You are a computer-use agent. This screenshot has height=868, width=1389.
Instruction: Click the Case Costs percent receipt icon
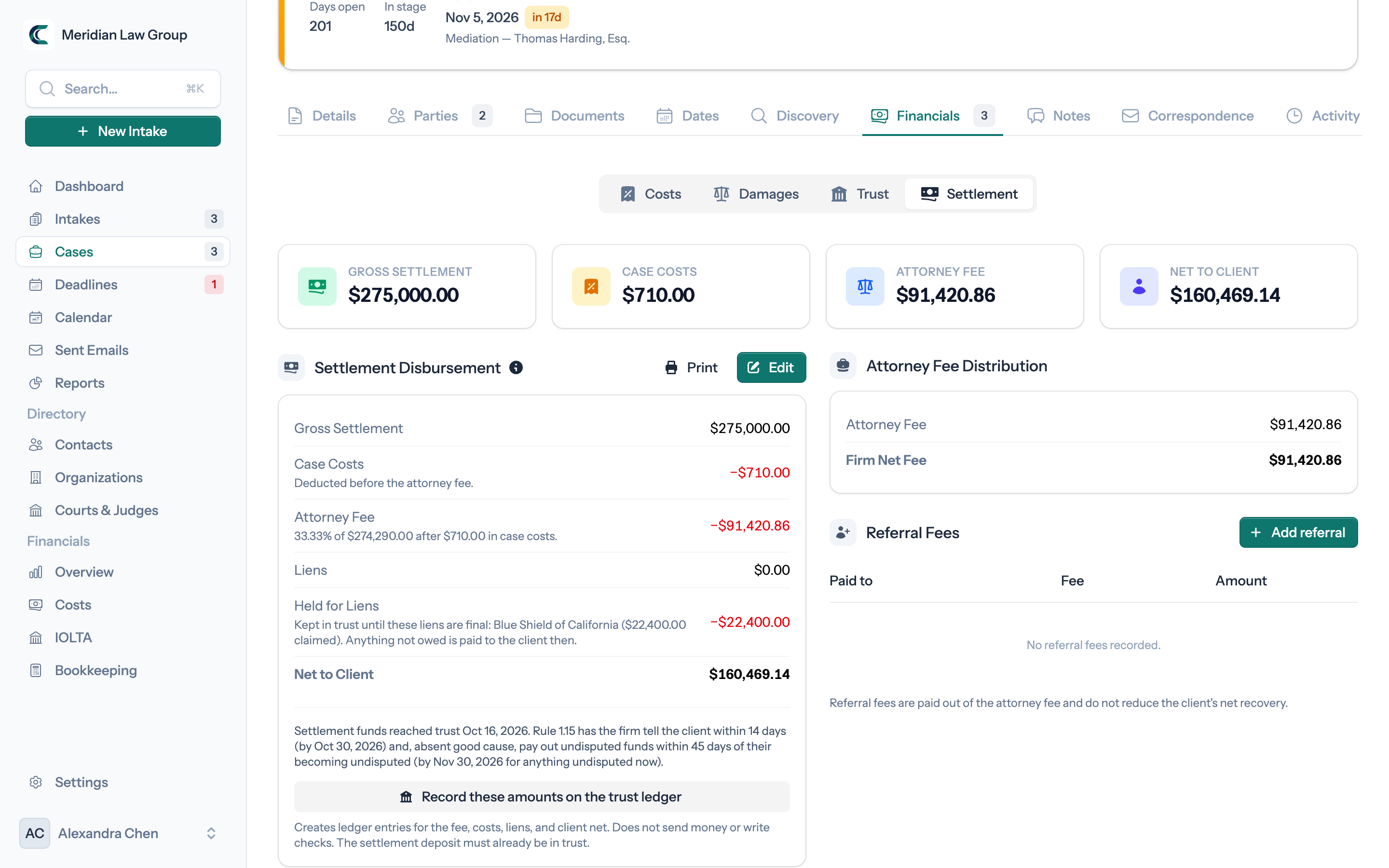591,286
